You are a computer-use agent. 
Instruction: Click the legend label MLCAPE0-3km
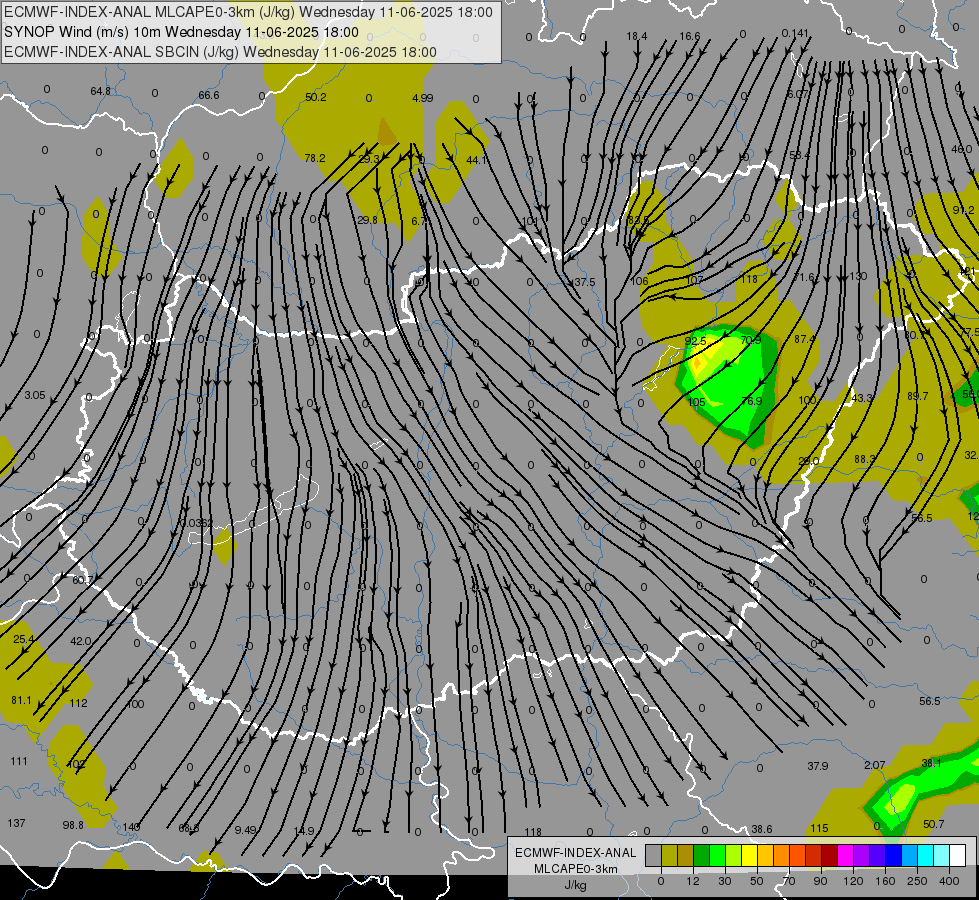click(x=576, y=869)
